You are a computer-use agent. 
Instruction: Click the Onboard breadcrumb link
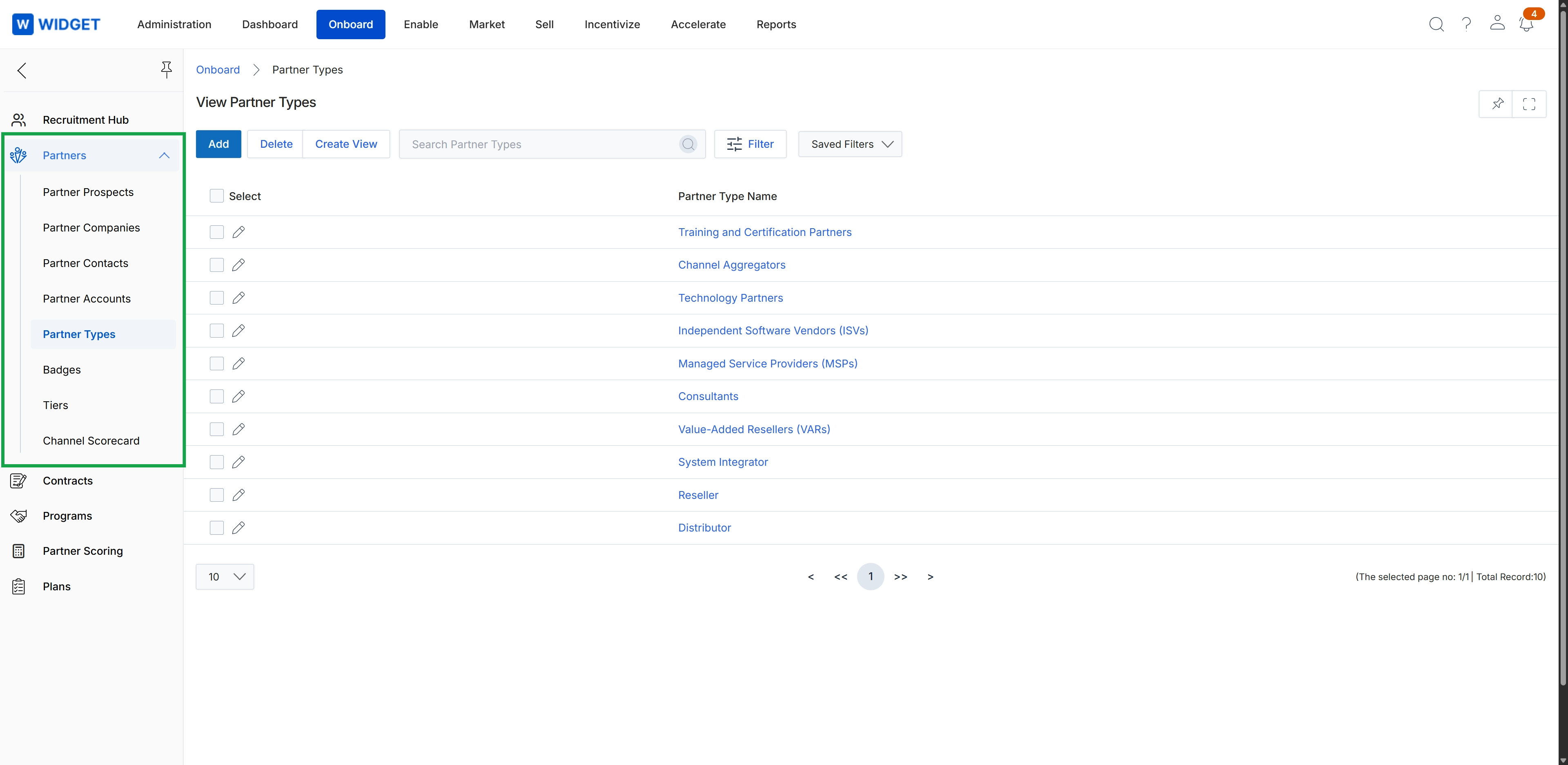click(x=218, y=69)
